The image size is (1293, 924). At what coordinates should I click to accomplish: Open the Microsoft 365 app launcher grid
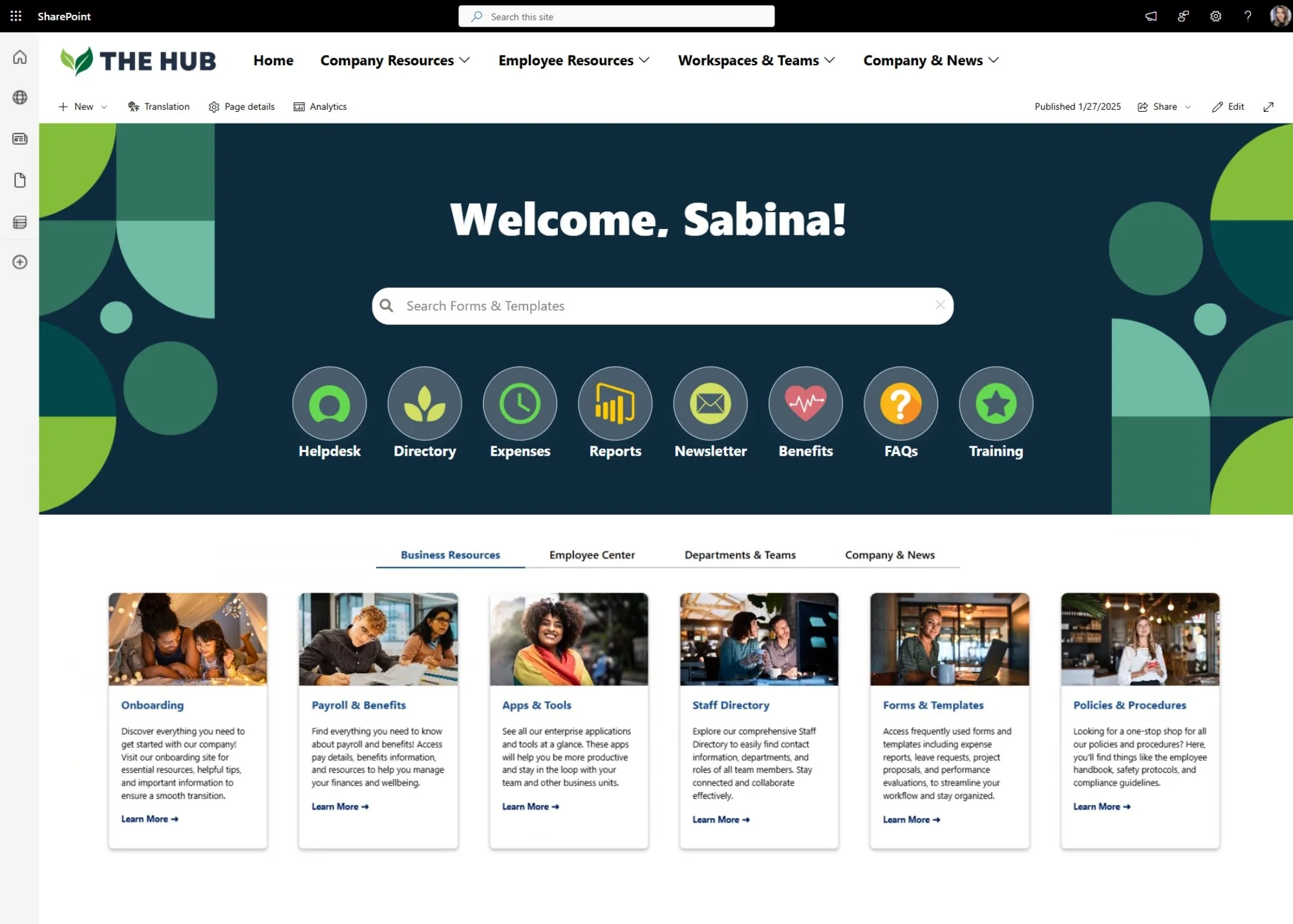pyautogui.click(x=16, y=16)
